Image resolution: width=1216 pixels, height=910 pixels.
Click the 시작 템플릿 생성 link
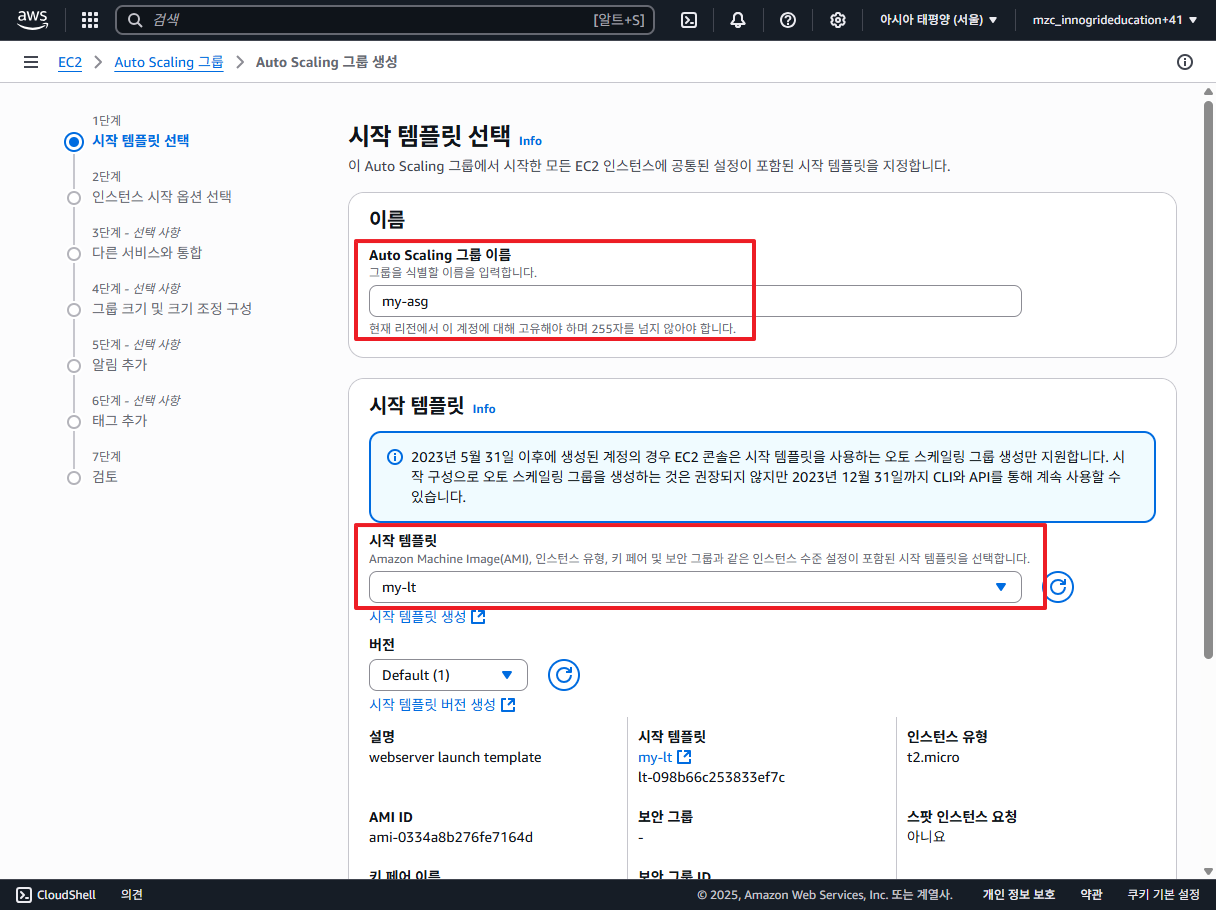click(x=418, y=617)
